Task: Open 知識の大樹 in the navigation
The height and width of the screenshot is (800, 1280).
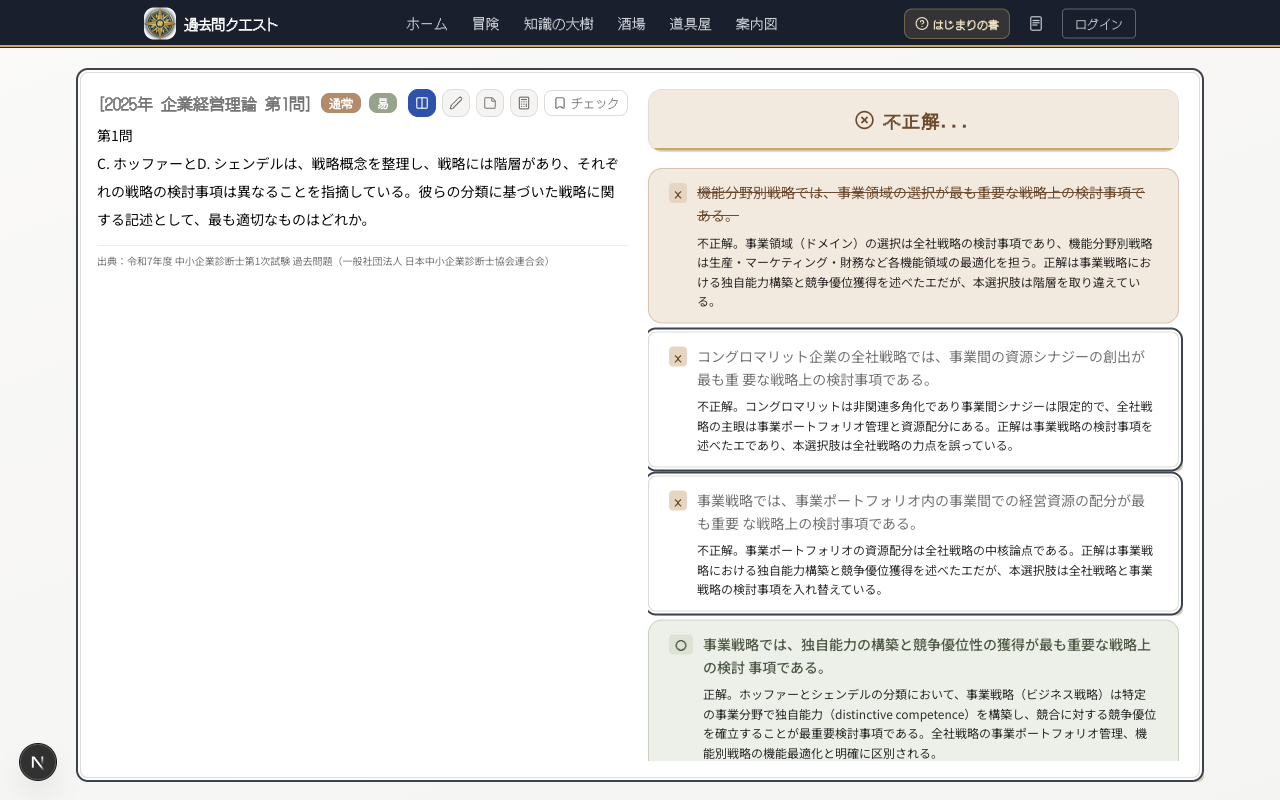Action: point(558,23)
